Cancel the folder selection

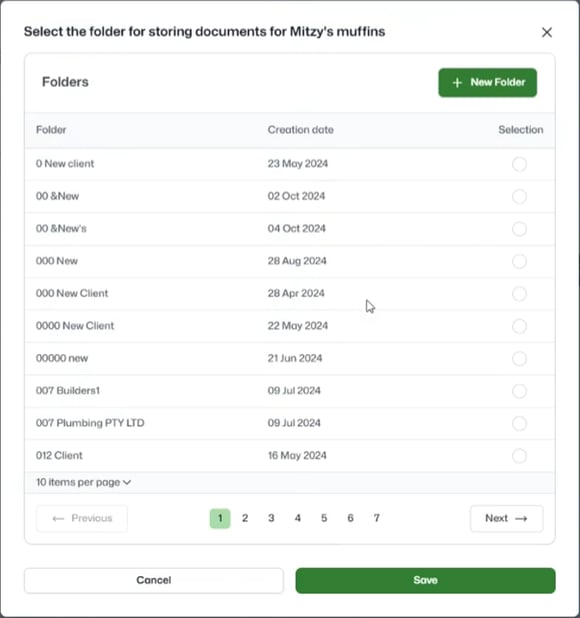click(154, 580)
